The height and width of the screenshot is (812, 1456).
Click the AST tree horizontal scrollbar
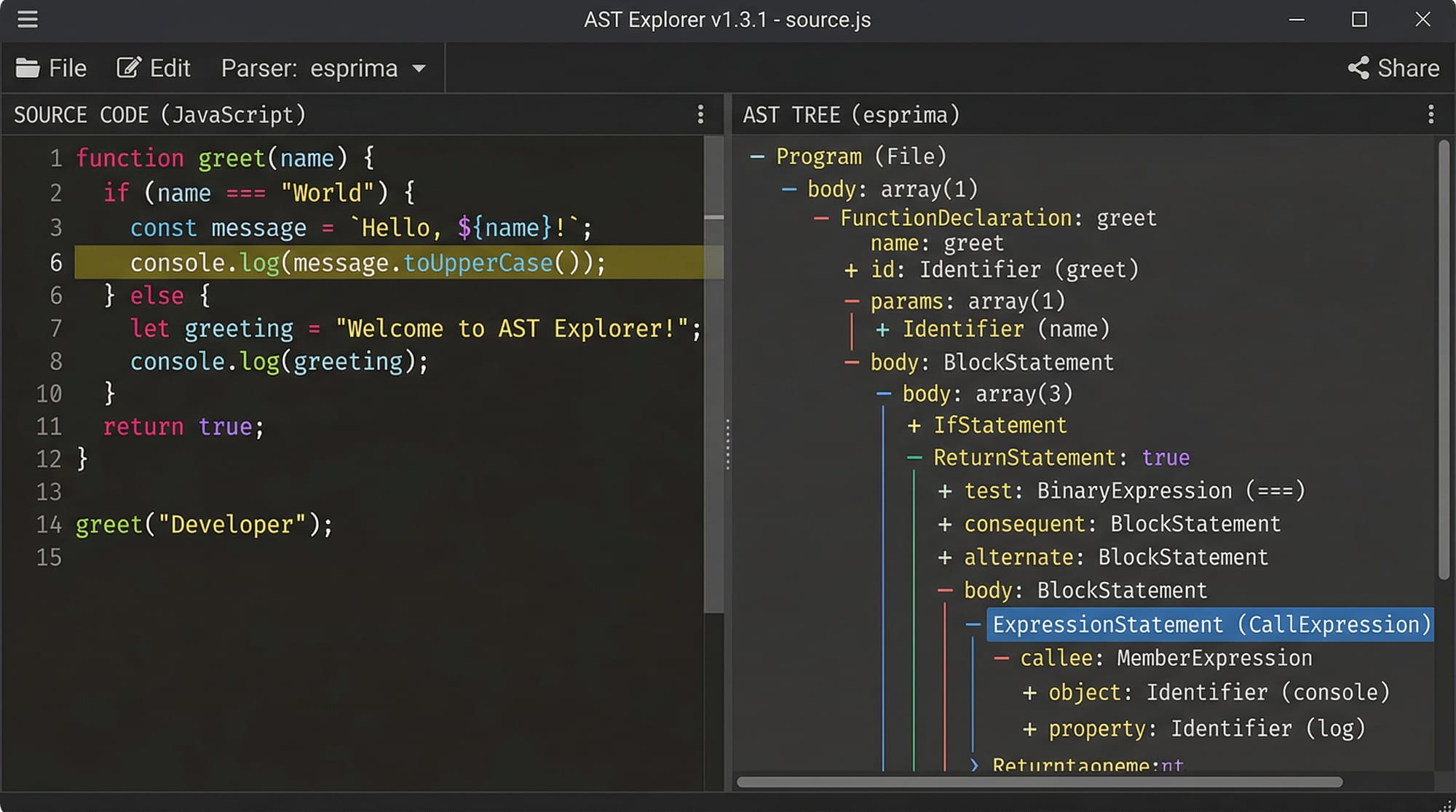pos(1040,782)
